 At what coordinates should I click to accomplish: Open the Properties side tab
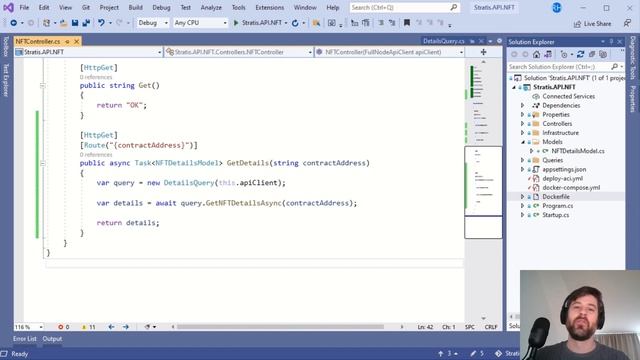click(633, 98)
